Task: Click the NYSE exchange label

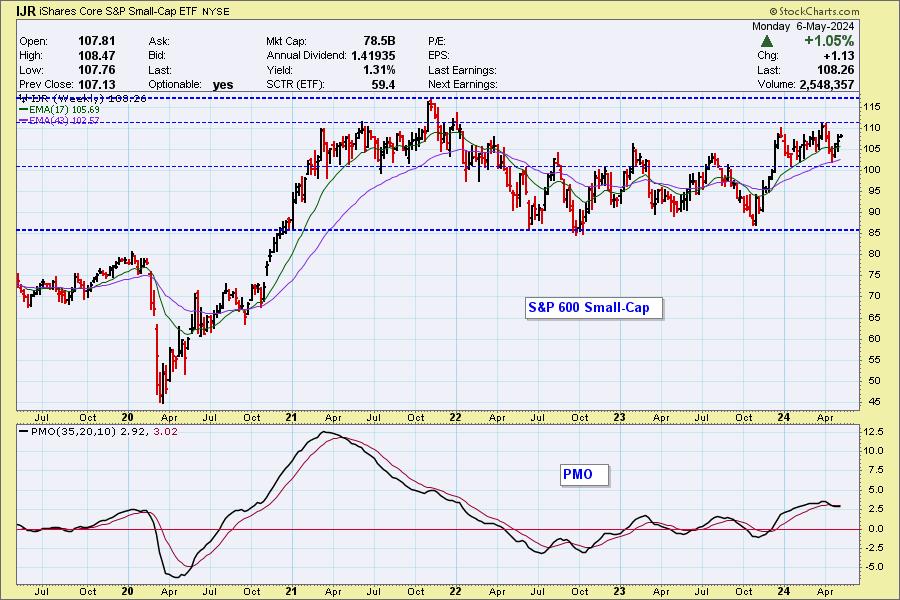Action: 216,11
